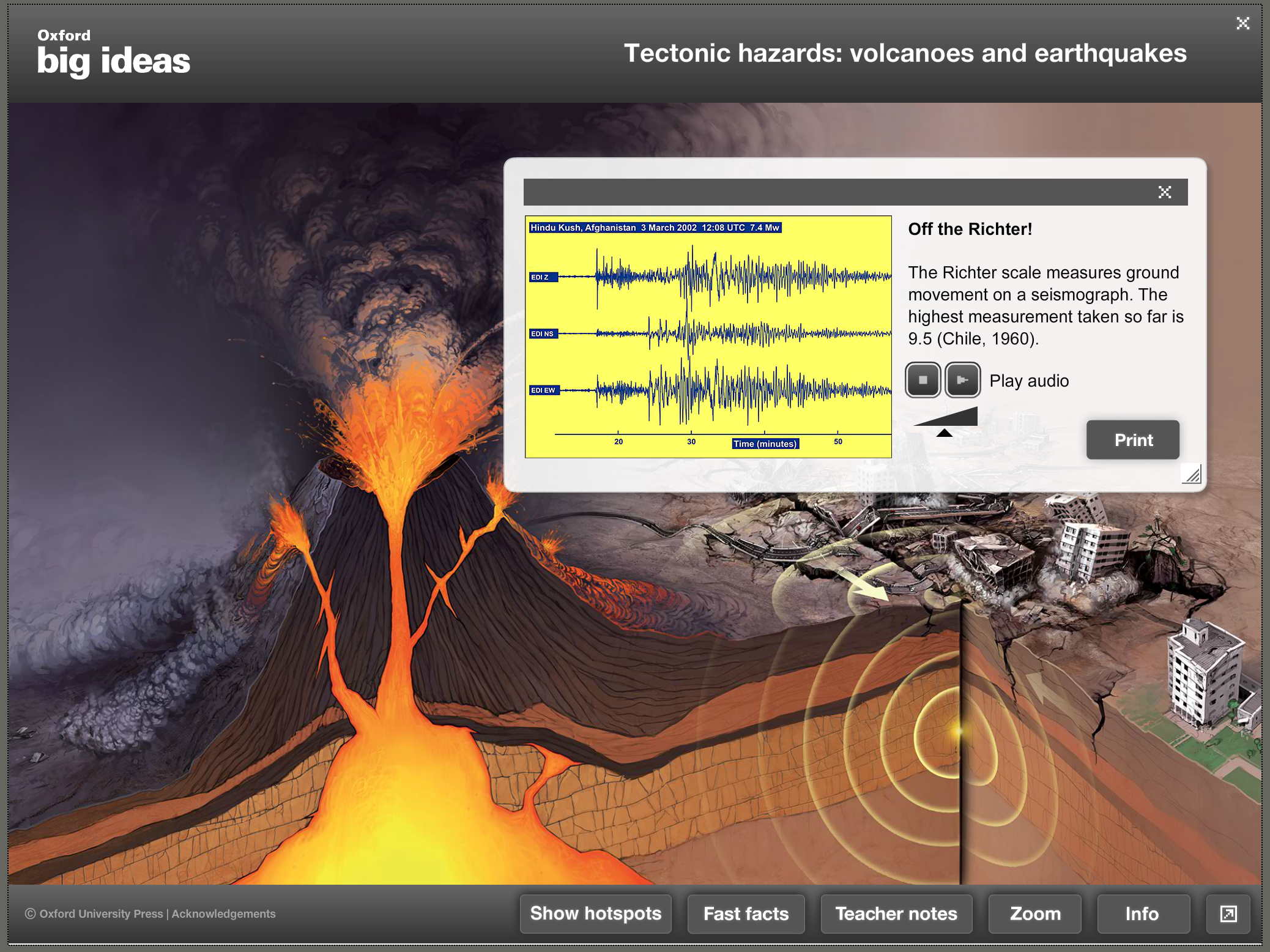Toggle Show hotspots on the illustration
This screenshot has height=952, width=1270.
click(595, 913)
